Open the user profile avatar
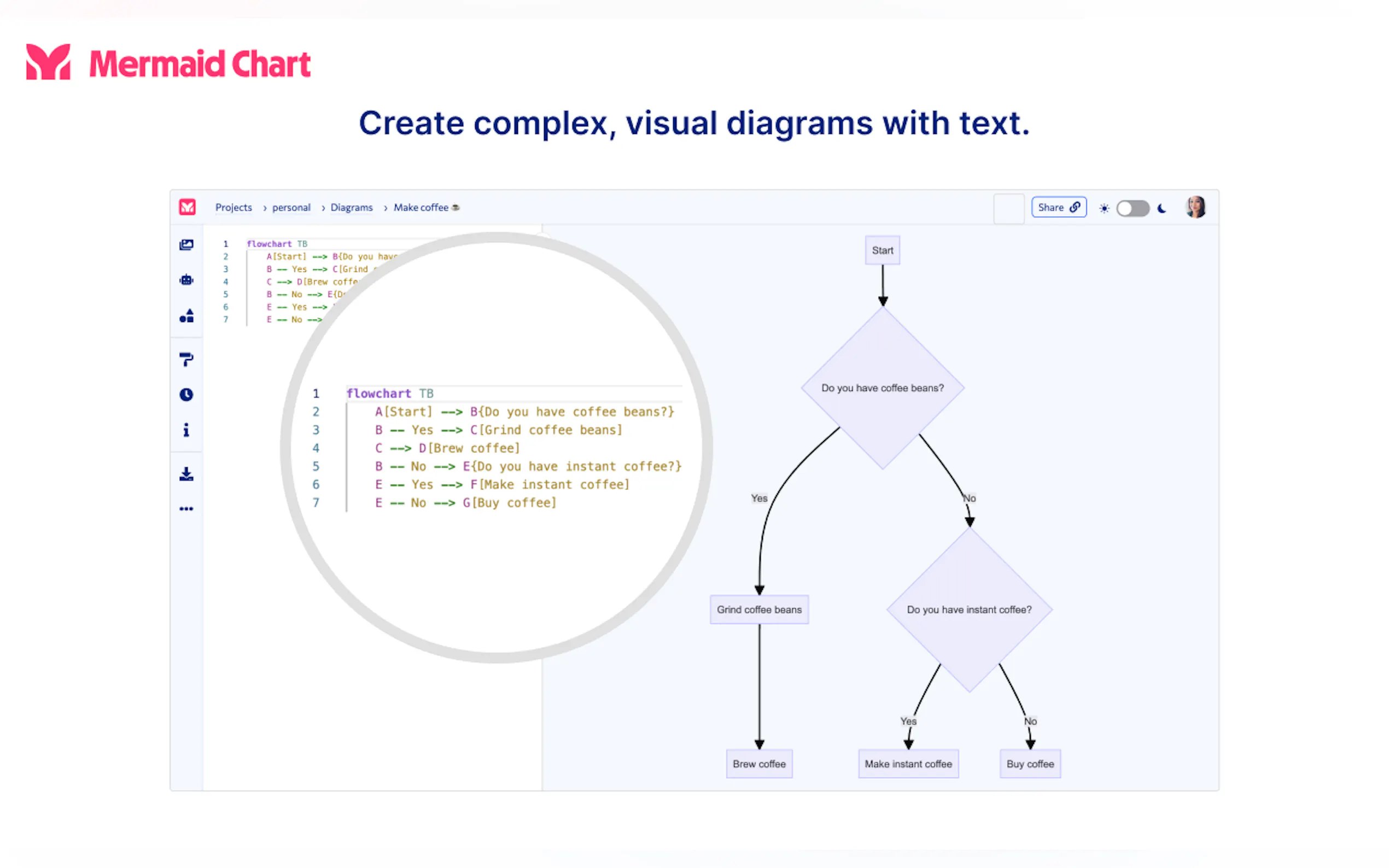This screenshot has width=1389, height=868. (x=1195, y=207)
